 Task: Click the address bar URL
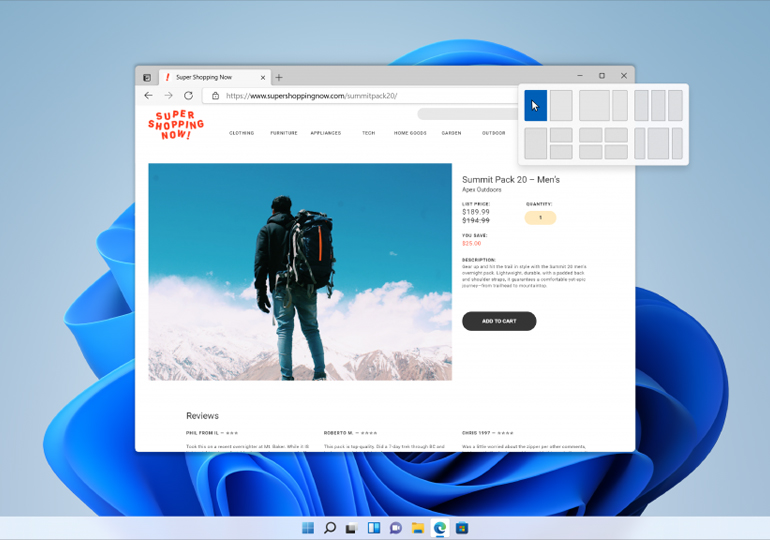pyautogui.click(x=310, y=96)
